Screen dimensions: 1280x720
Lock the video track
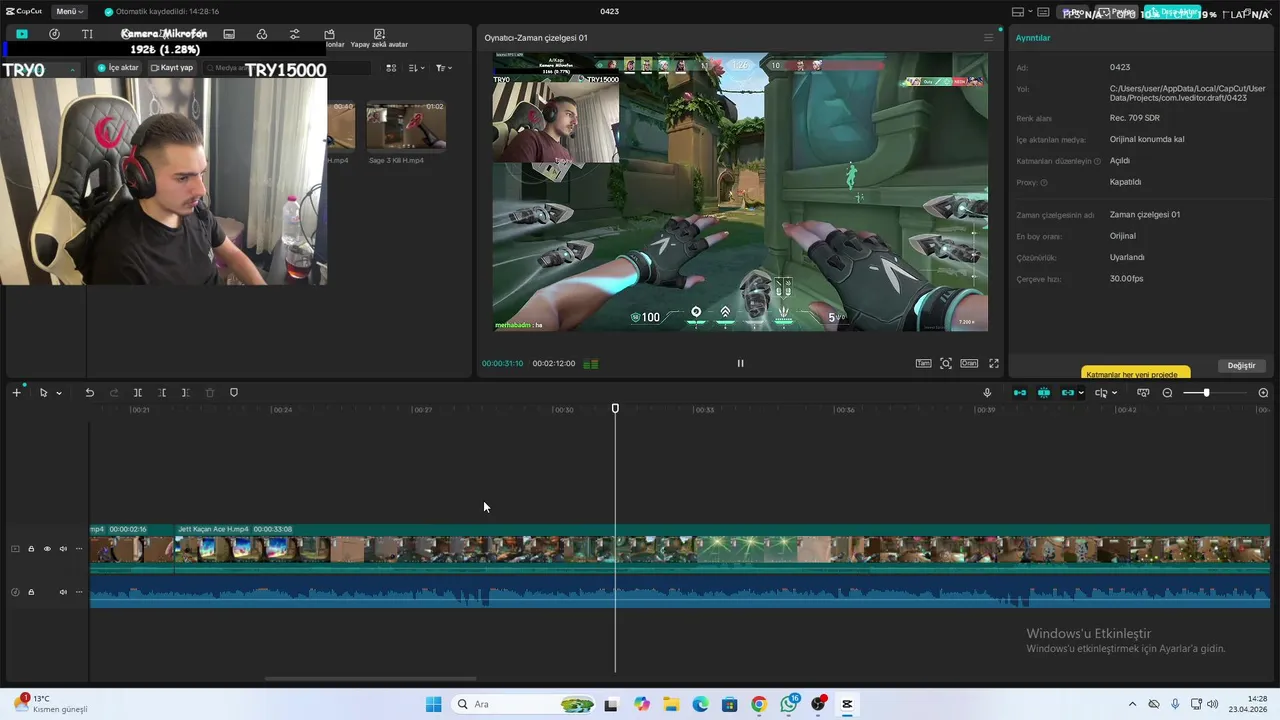[x=31, y=549]
